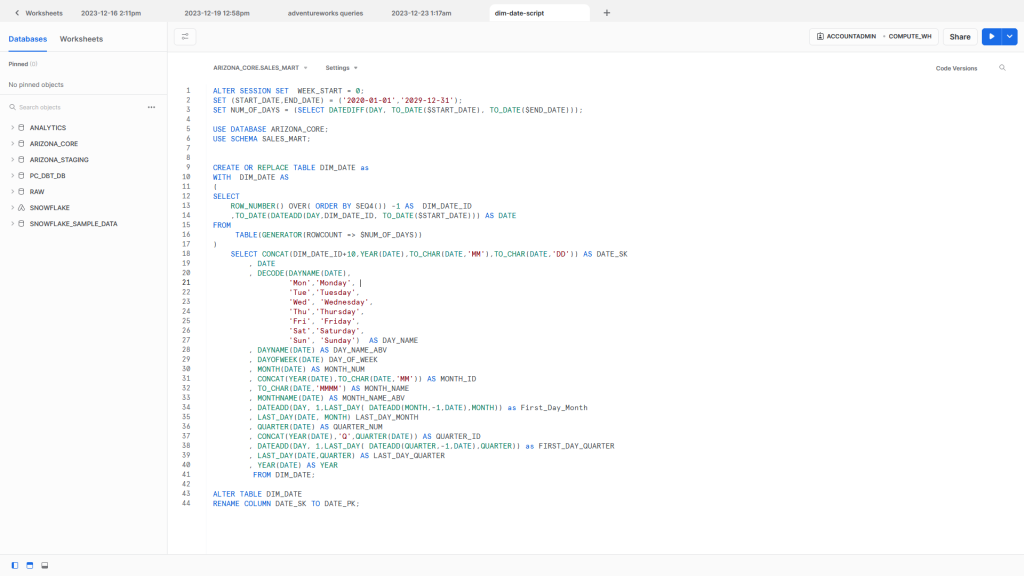
Task: Switch to the adventureworks queries tab
Action: click(325, 13)
